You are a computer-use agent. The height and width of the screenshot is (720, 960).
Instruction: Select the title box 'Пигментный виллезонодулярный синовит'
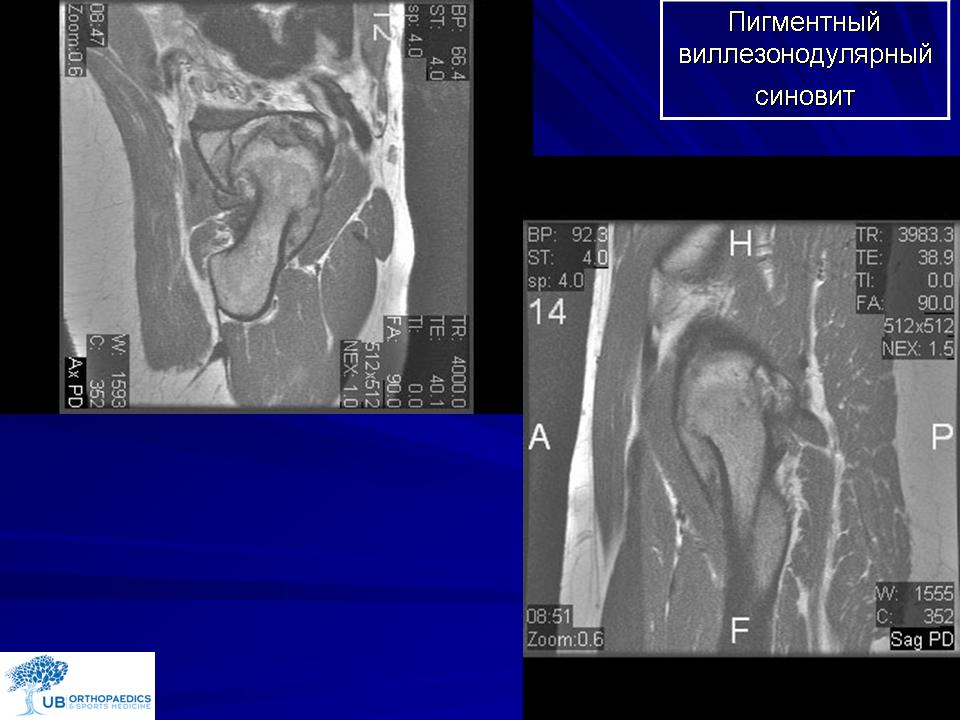[x=805, y=59]
